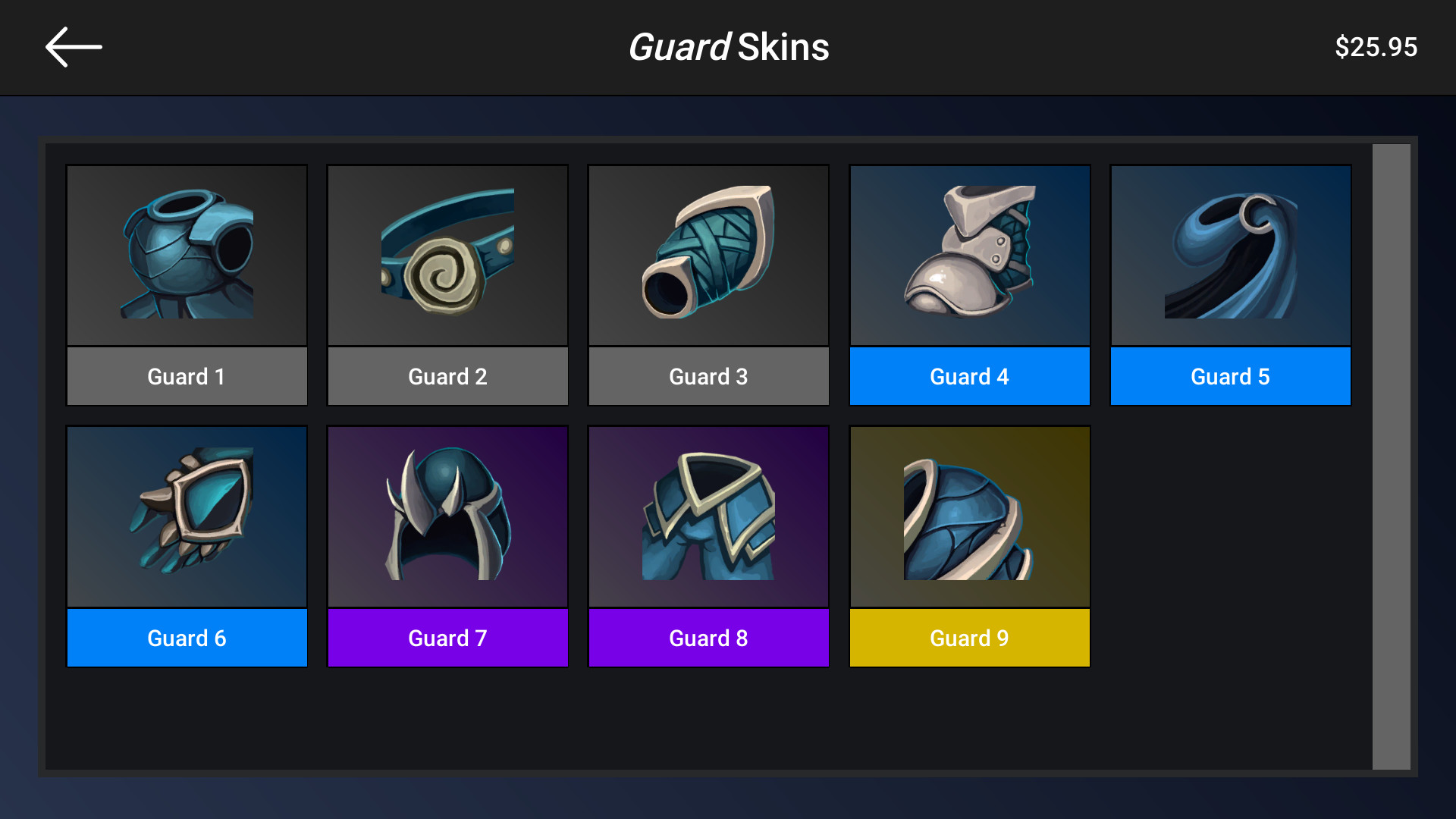1456x819 pixels.
Task: Click the blue Guard 6 label
Action: click(187, 638)
